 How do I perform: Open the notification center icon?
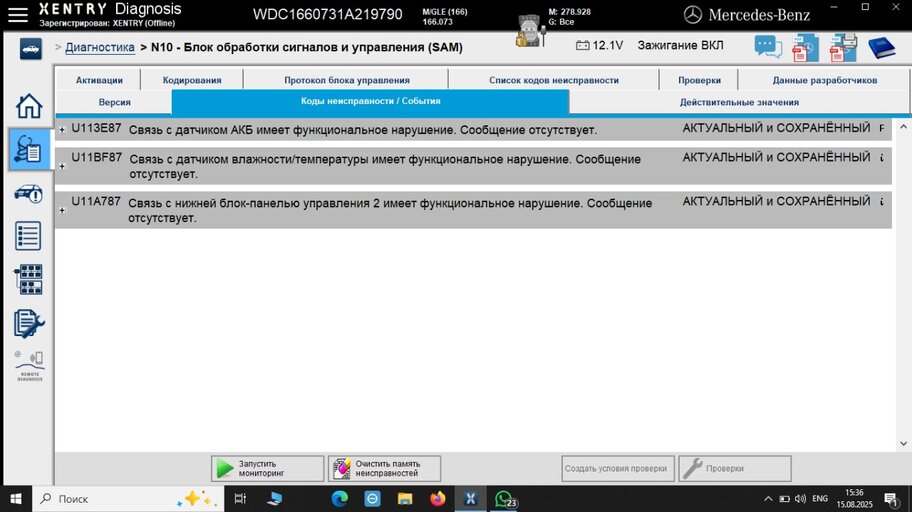tap(892, 499)
